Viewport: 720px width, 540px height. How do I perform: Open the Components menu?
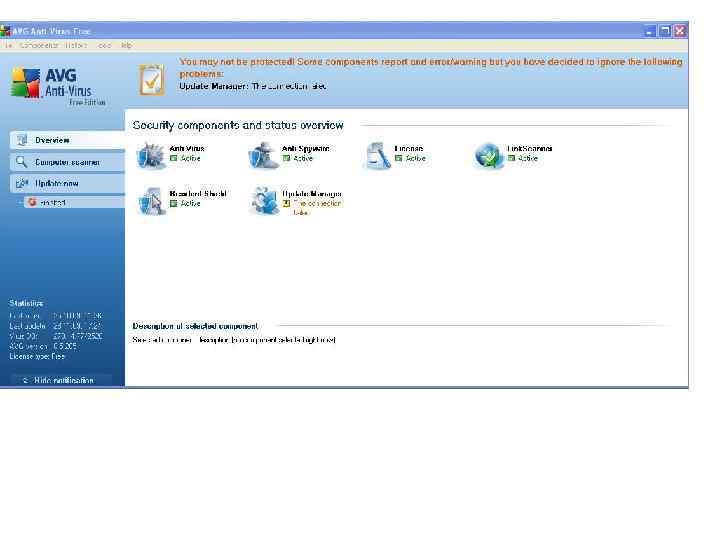39,45
